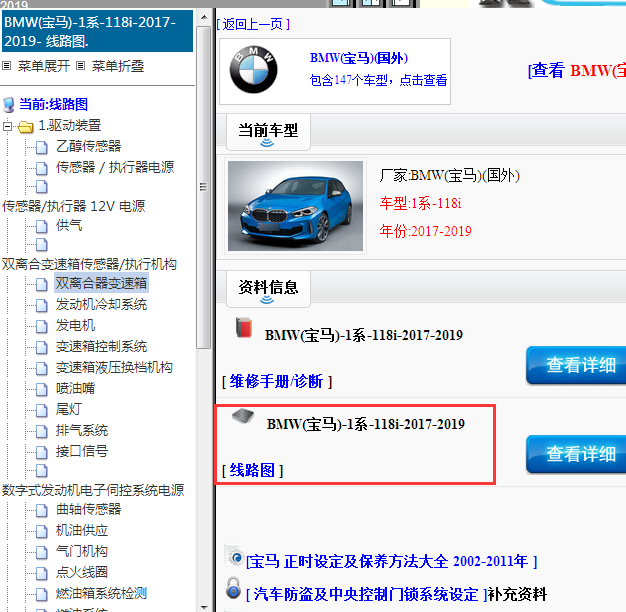Click the page icon beside 曲轴传感器
This screenshot has height=612, width=626.
[42, 510]
